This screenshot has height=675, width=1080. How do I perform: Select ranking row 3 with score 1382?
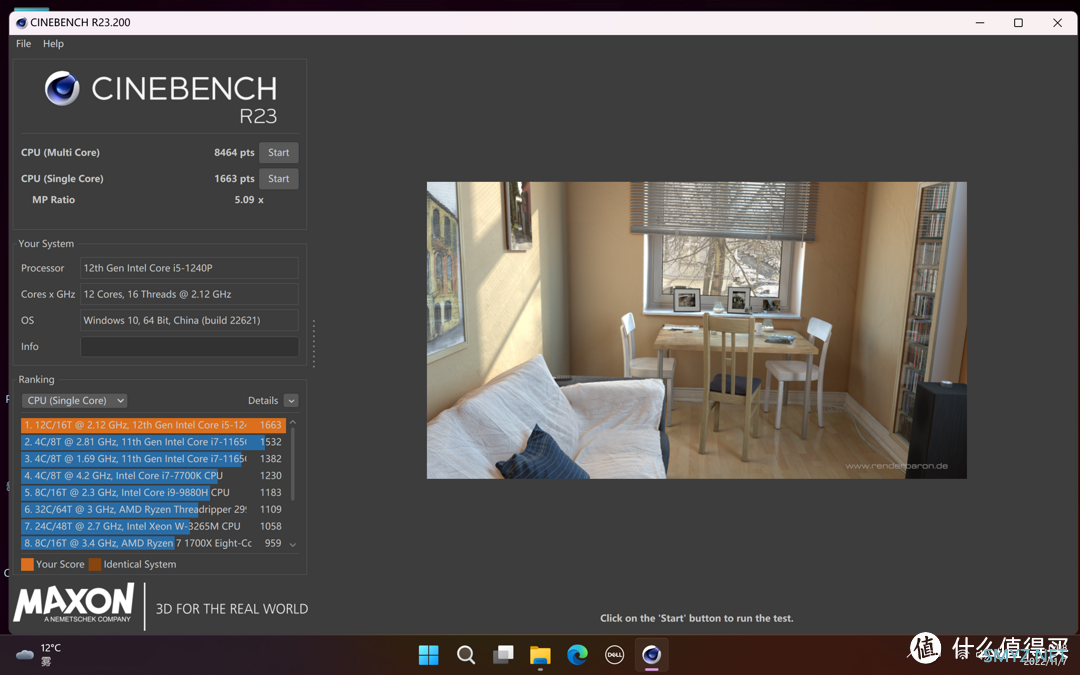point(153,459)
